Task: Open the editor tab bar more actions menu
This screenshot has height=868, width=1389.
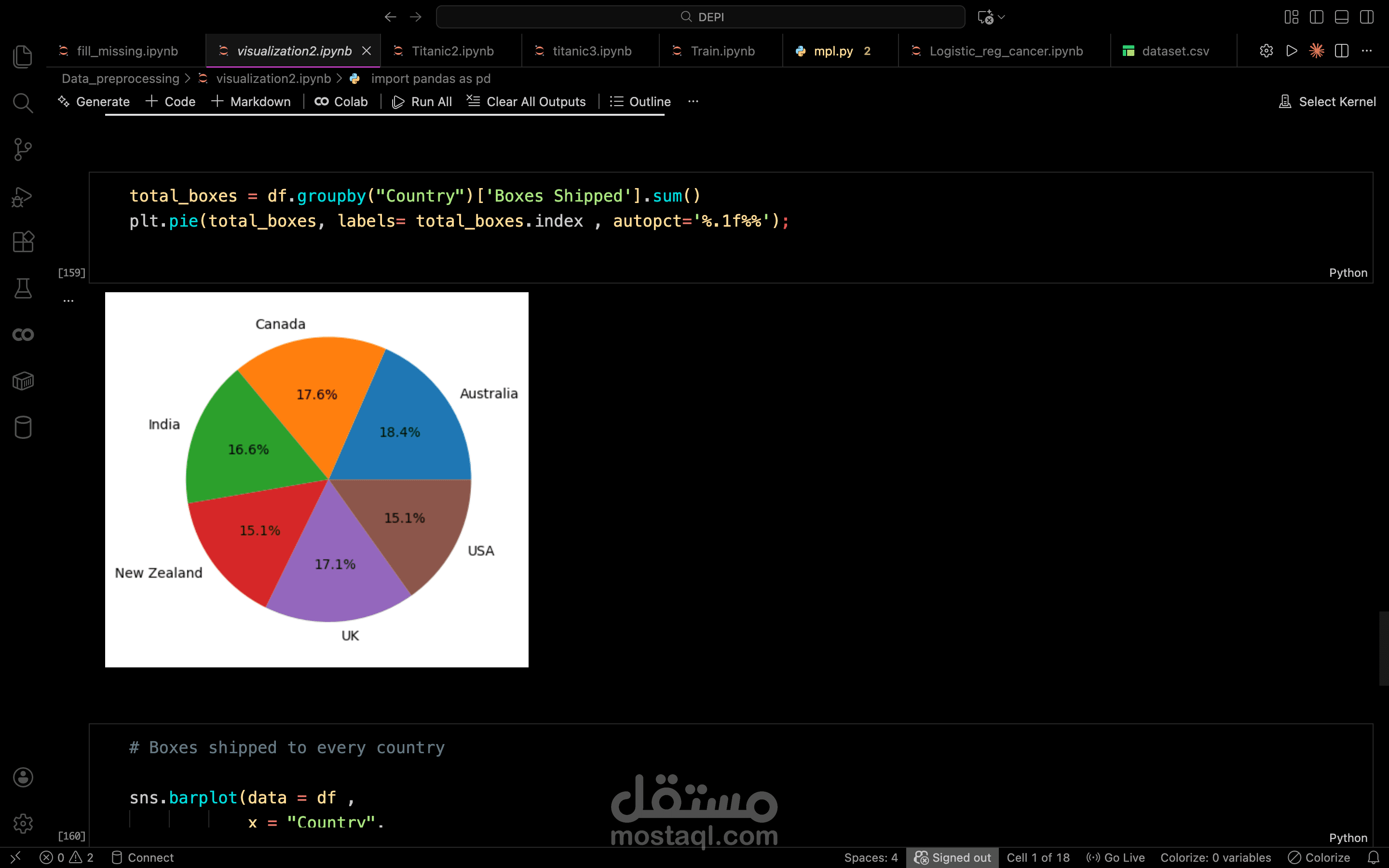Action: click(1367, 51)
